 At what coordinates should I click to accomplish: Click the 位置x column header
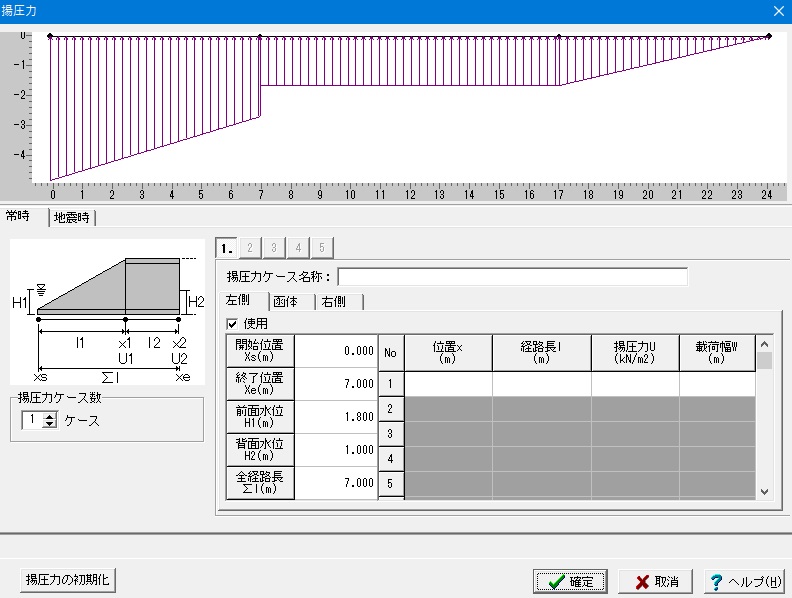[449, 353]
